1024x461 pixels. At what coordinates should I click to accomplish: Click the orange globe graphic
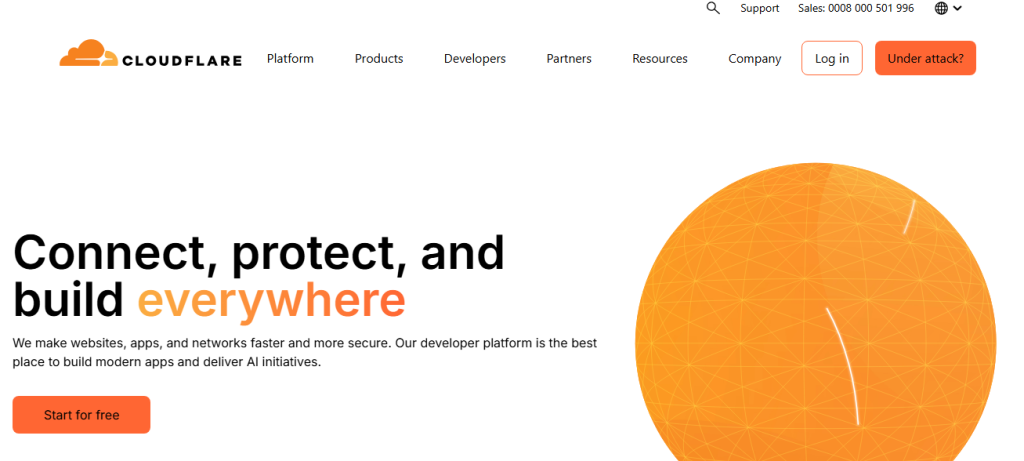(816, 312)
